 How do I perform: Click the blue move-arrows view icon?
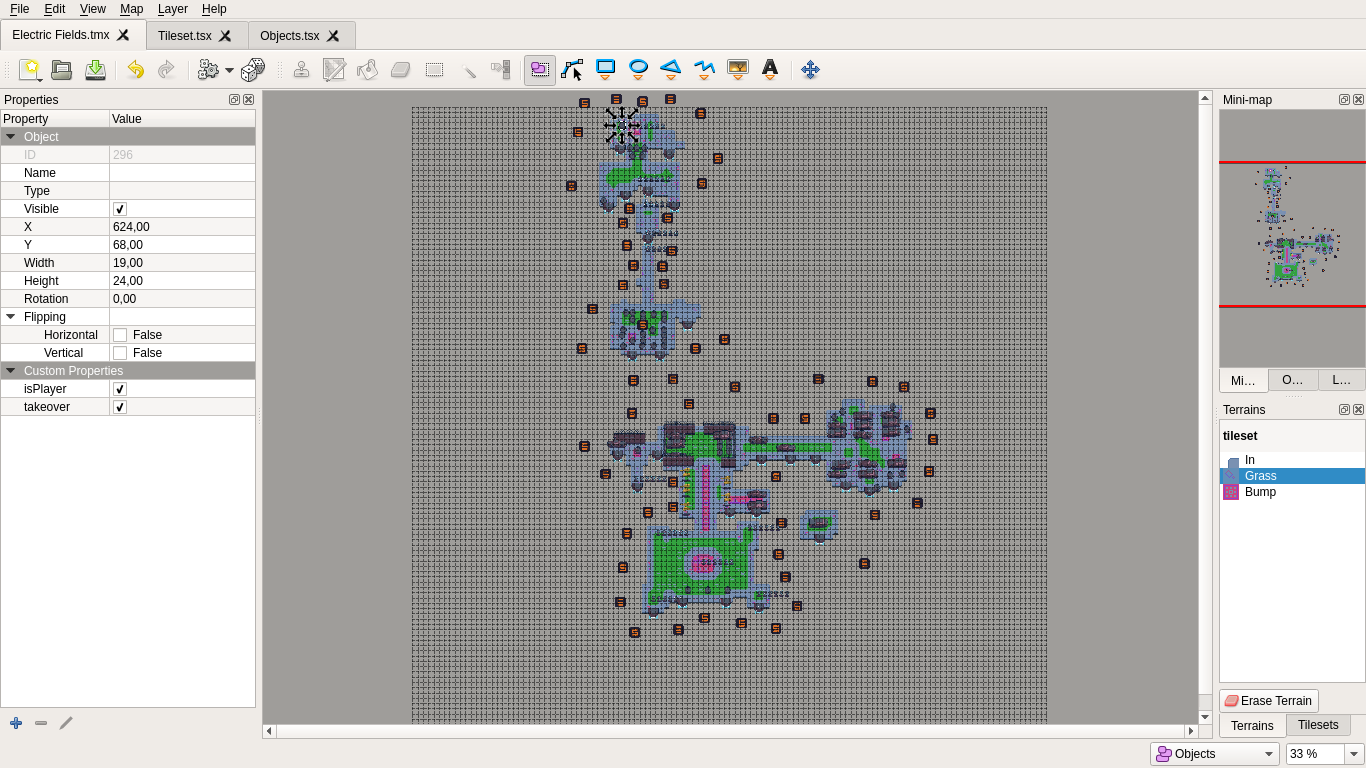[811, 69]
